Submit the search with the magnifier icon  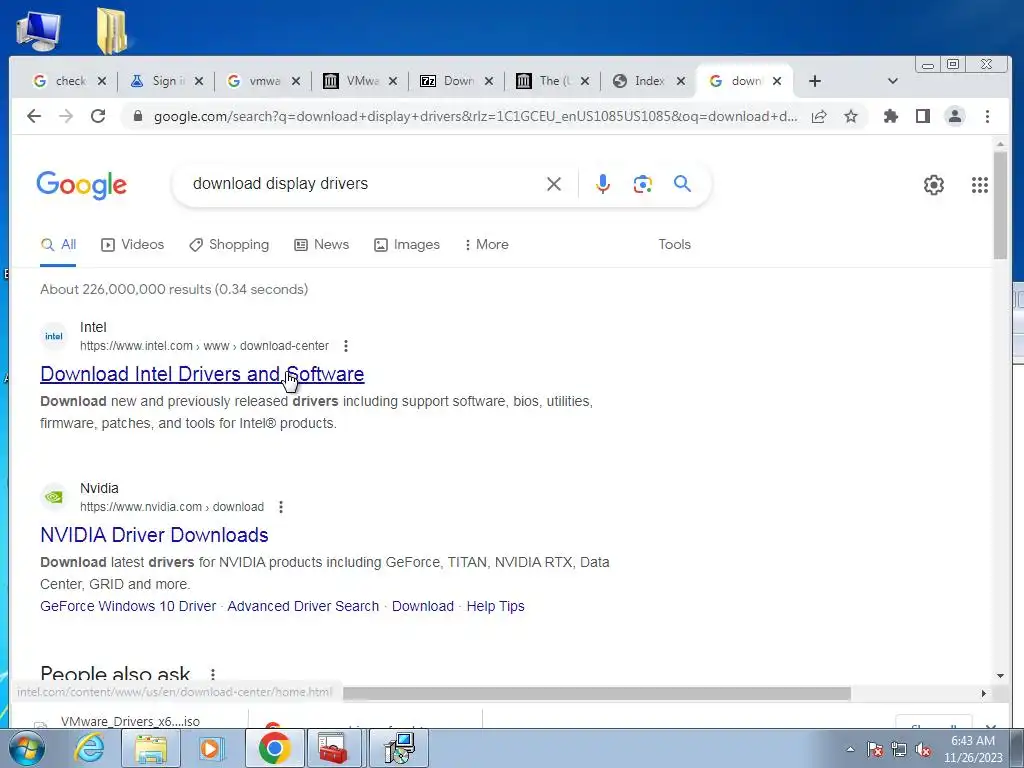point(682,184)
